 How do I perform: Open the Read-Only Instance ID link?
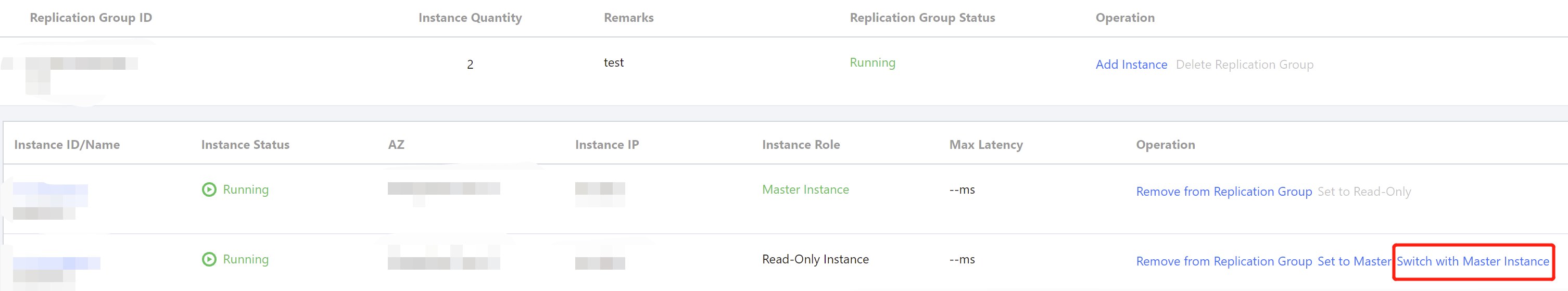click(x=56, y=263)
